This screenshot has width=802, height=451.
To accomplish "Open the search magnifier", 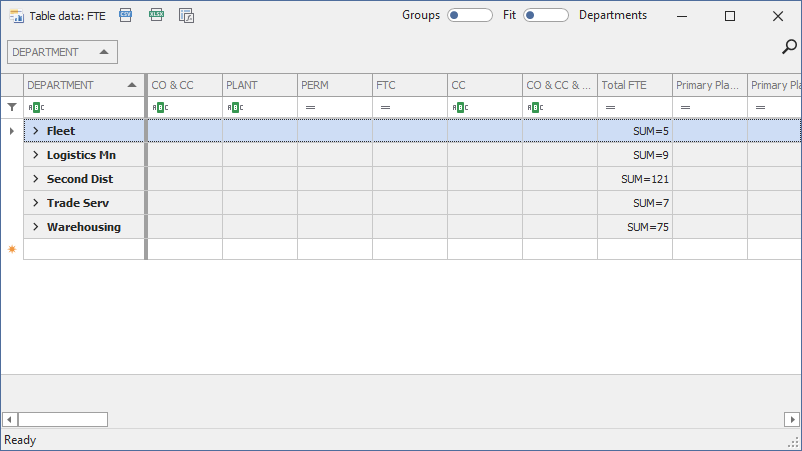I will click(789, 47).
